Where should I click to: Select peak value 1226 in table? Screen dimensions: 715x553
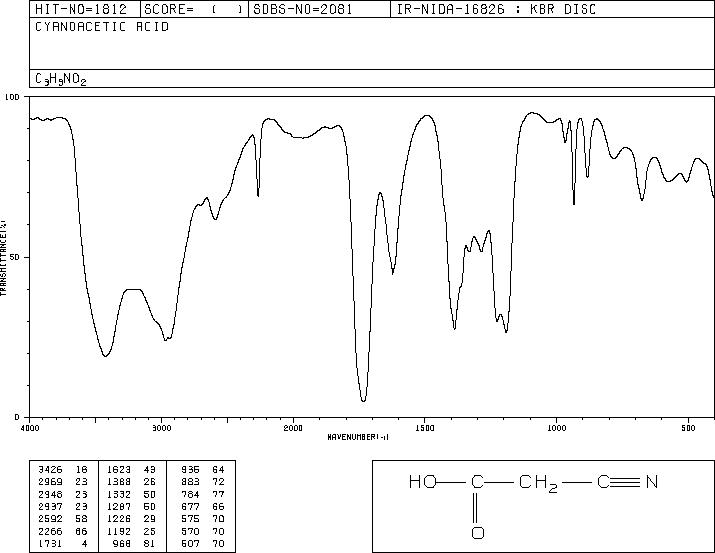pos(119,519)
